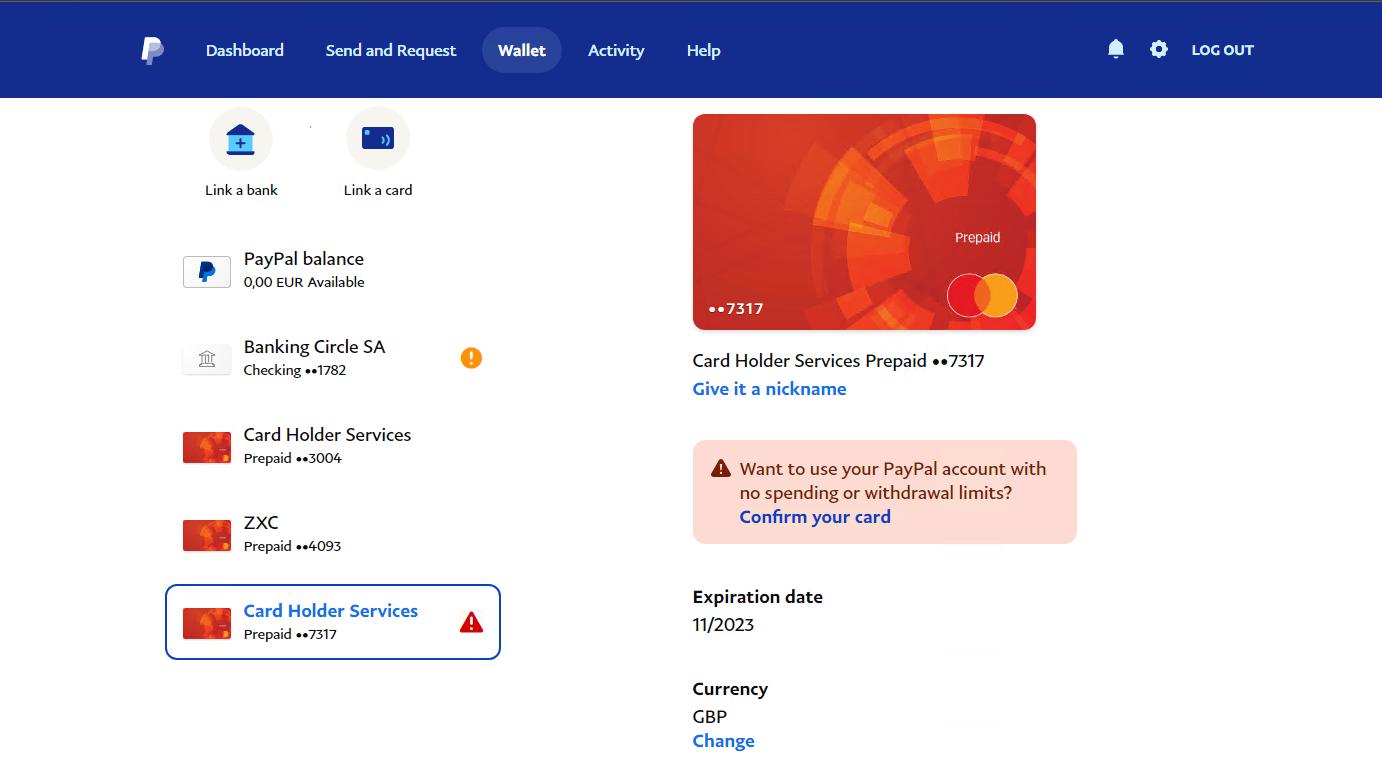
Task: Go to the Dashboard tab
Action: tap(245, 50)
